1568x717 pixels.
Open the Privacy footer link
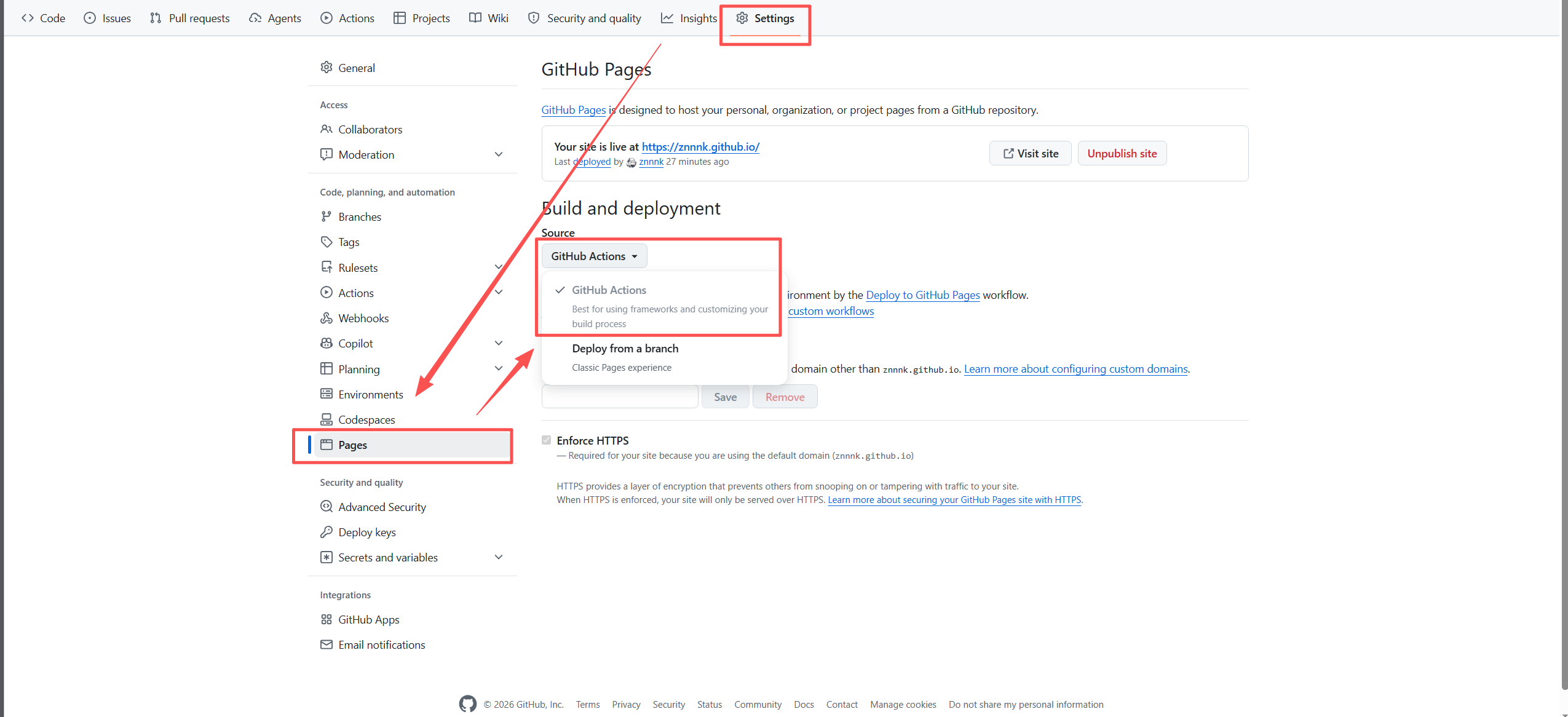[626, 704]
